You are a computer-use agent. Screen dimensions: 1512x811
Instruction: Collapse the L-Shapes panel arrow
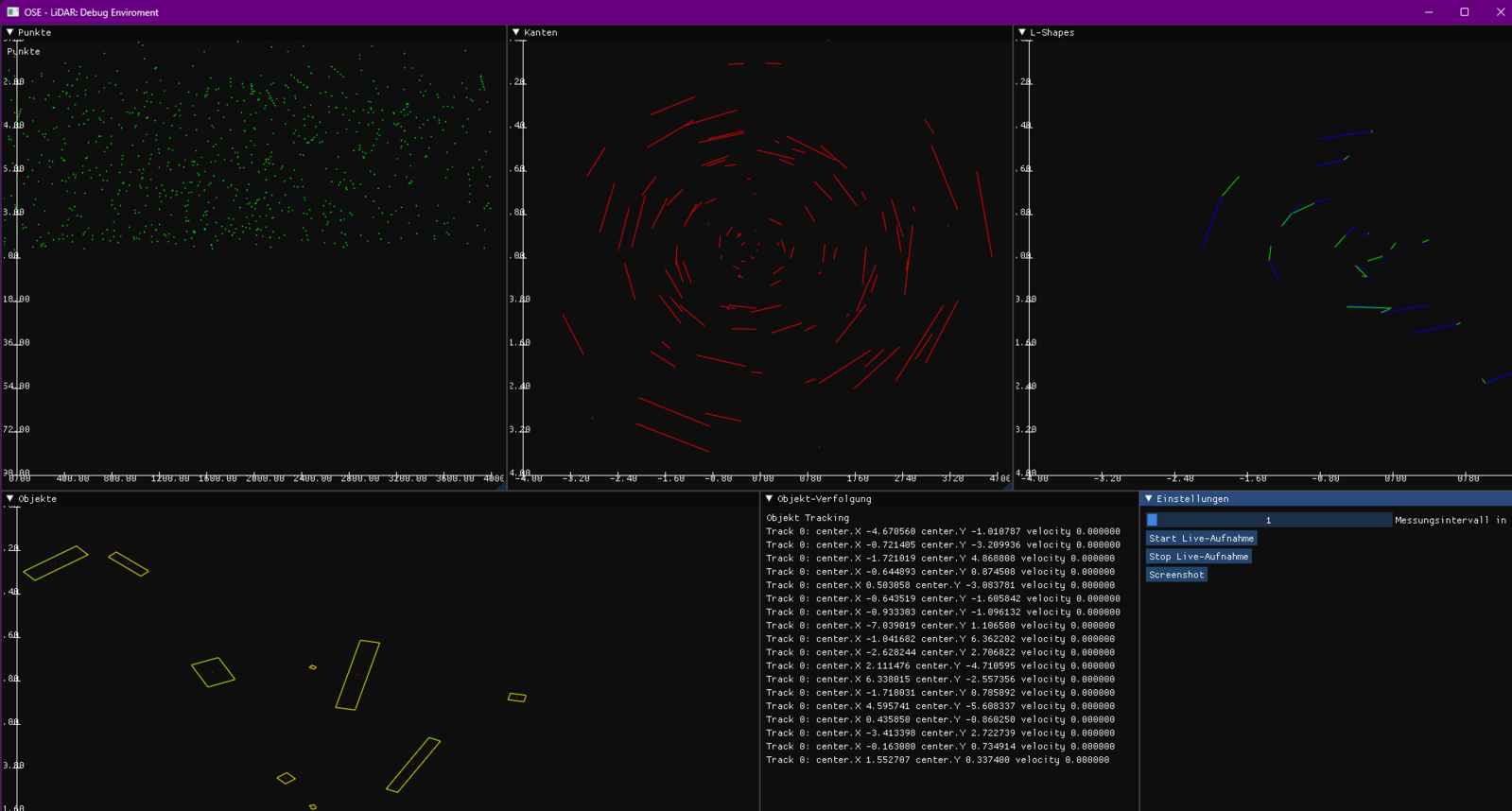click(x=1022, y=32)
